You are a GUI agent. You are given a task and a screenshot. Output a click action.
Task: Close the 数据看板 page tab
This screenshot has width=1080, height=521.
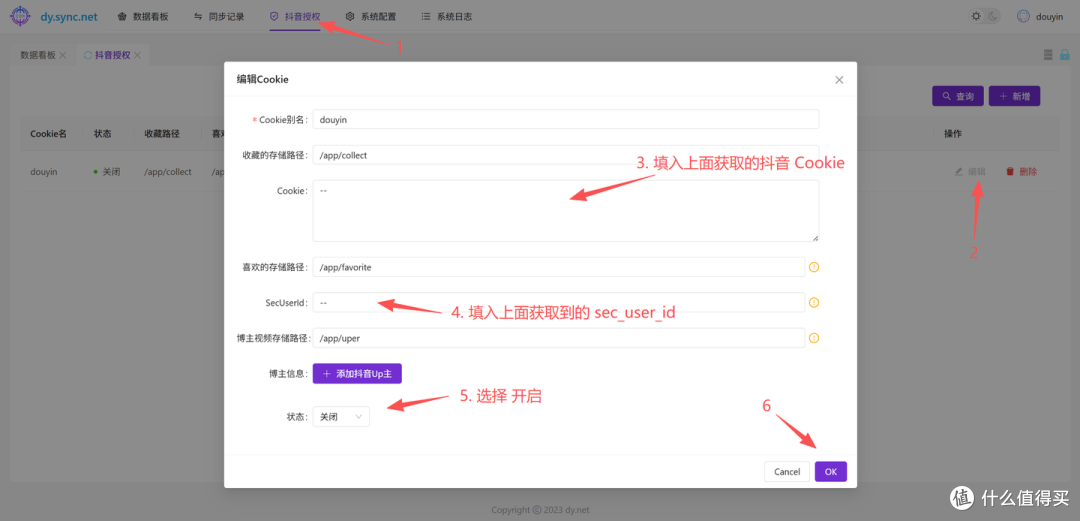click(63, 55)
